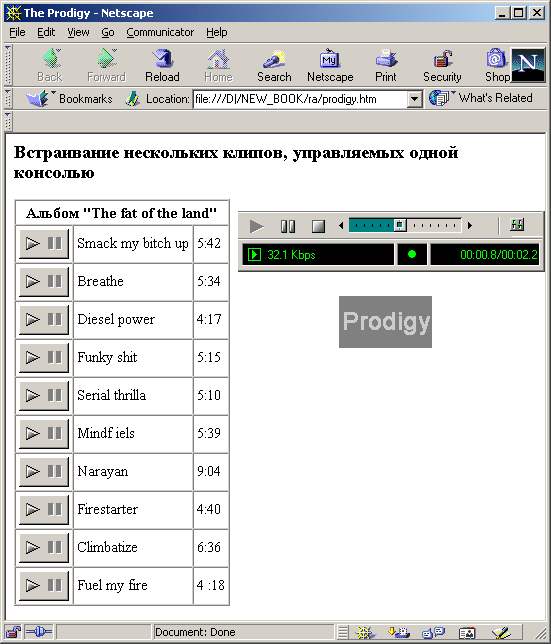
Task: Play the Diesel power track
Action: tap(33, 319)
